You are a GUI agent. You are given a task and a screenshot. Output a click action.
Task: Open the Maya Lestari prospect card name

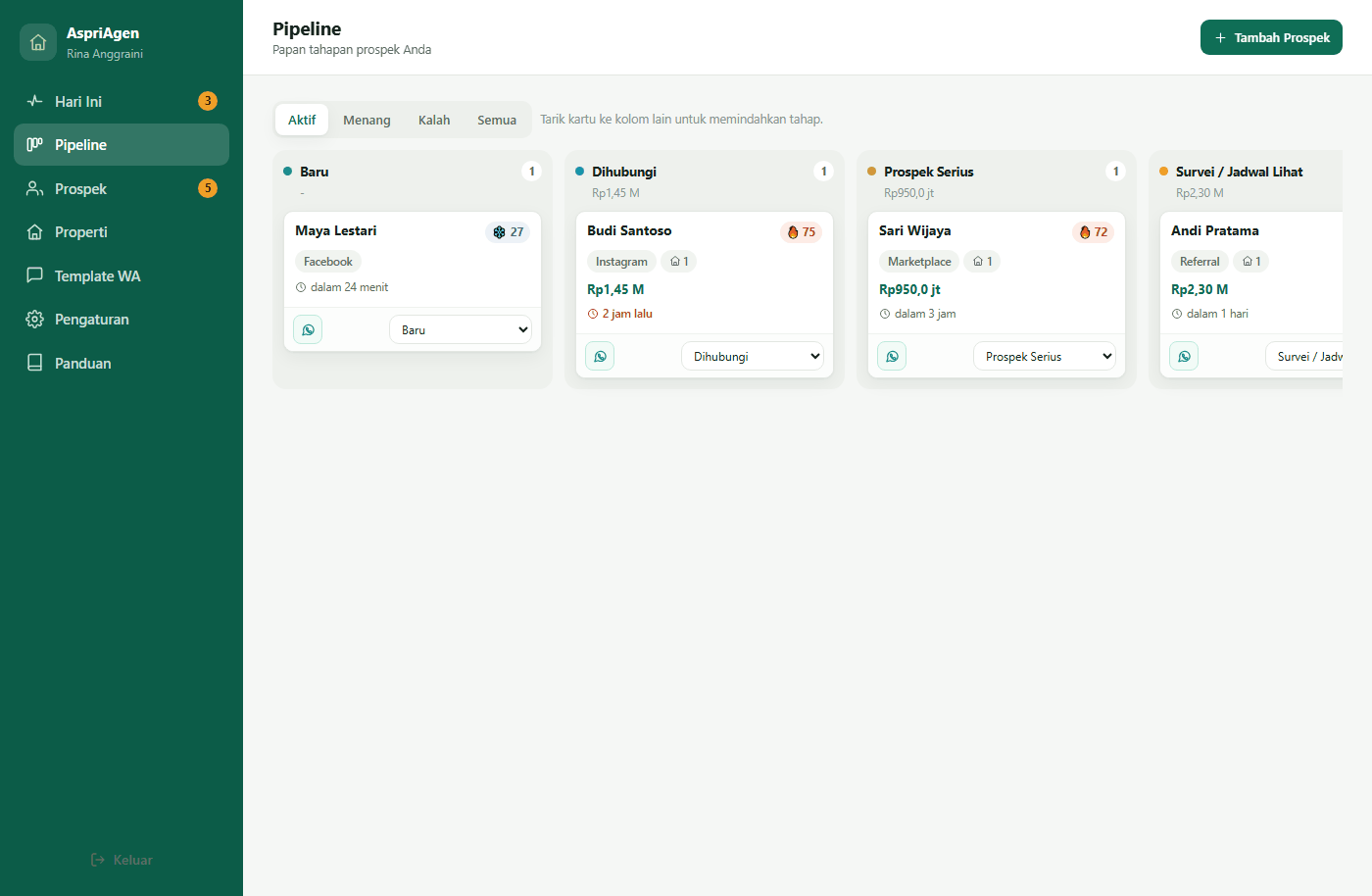click(x=336, y=230)
